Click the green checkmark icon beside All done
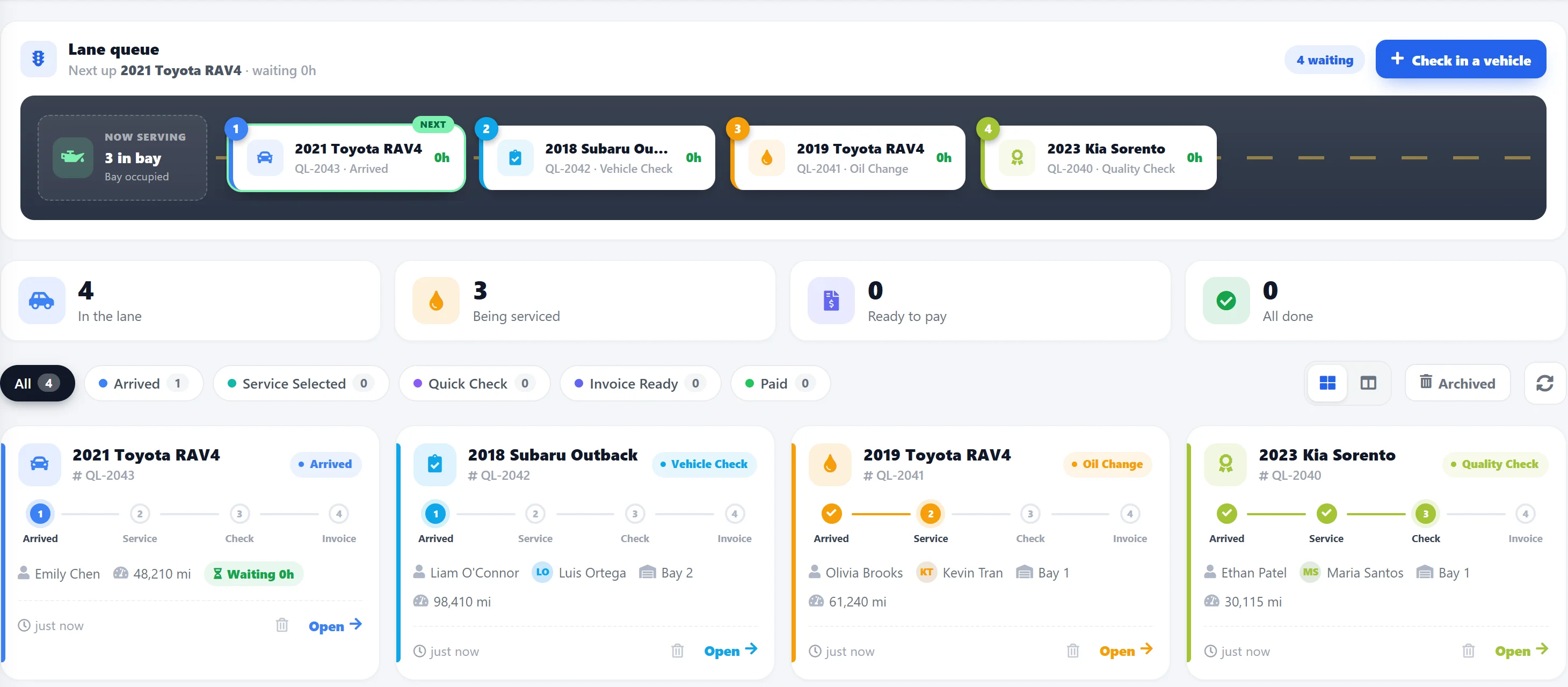Screen dimensions: 1568x687 [1226, 301]
